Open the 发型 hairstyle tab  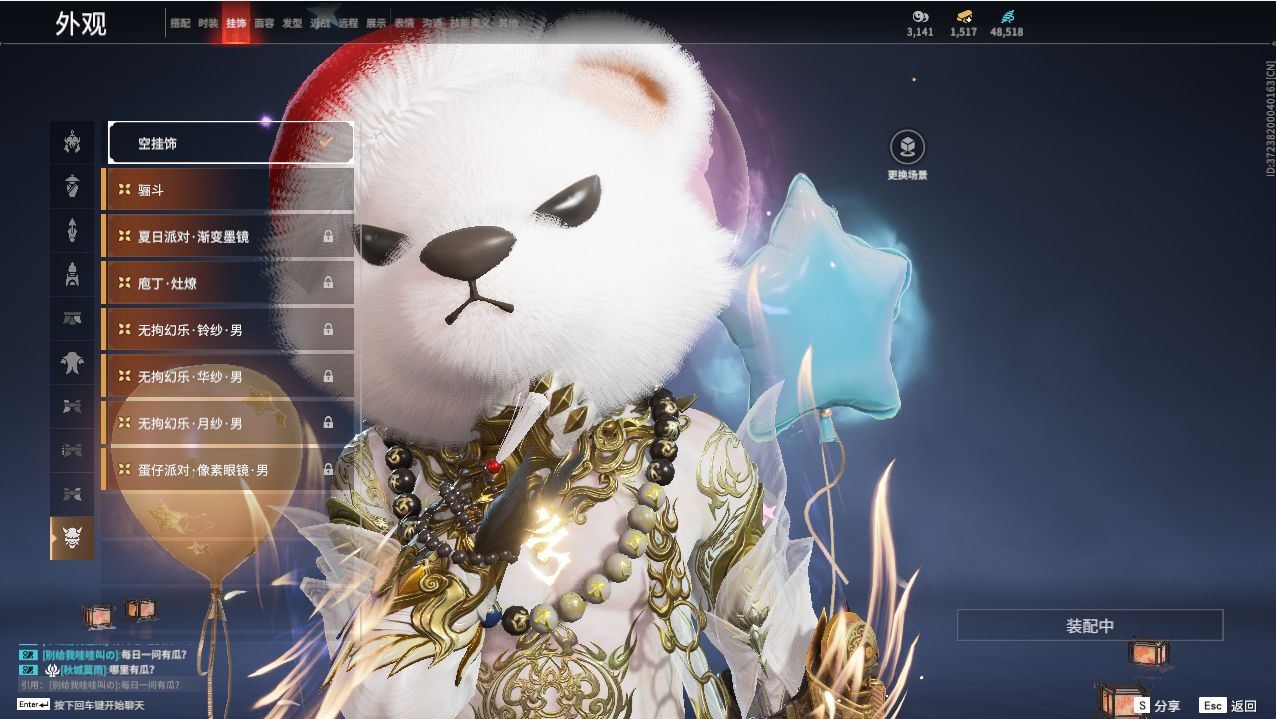click(x=292, y=23)
